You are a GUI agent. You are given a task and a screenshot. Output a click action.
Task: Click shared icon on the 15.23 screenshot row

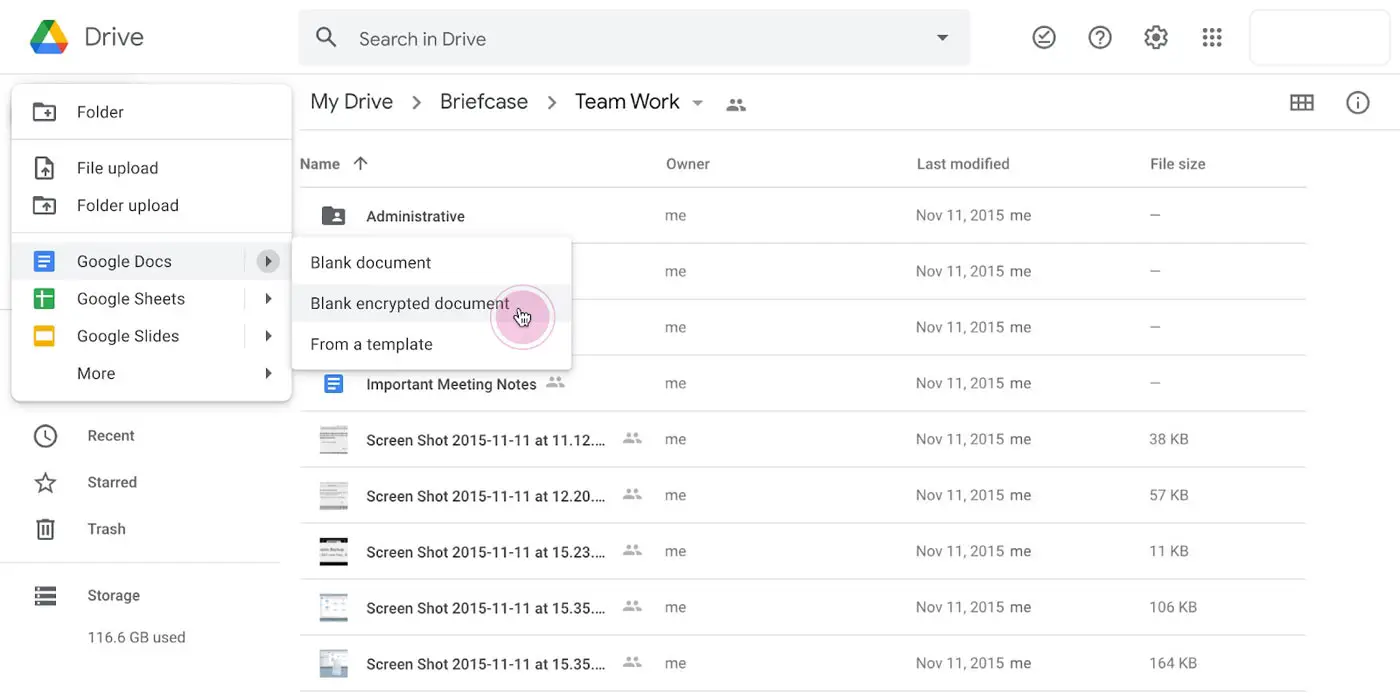click(x=632, y=550)
